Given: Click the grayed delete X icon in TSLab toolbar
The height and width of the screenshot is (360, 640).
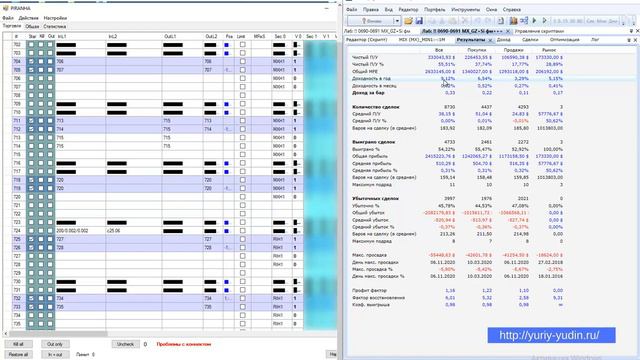Looking at the screenshot, I should click(x=465, y=21).
